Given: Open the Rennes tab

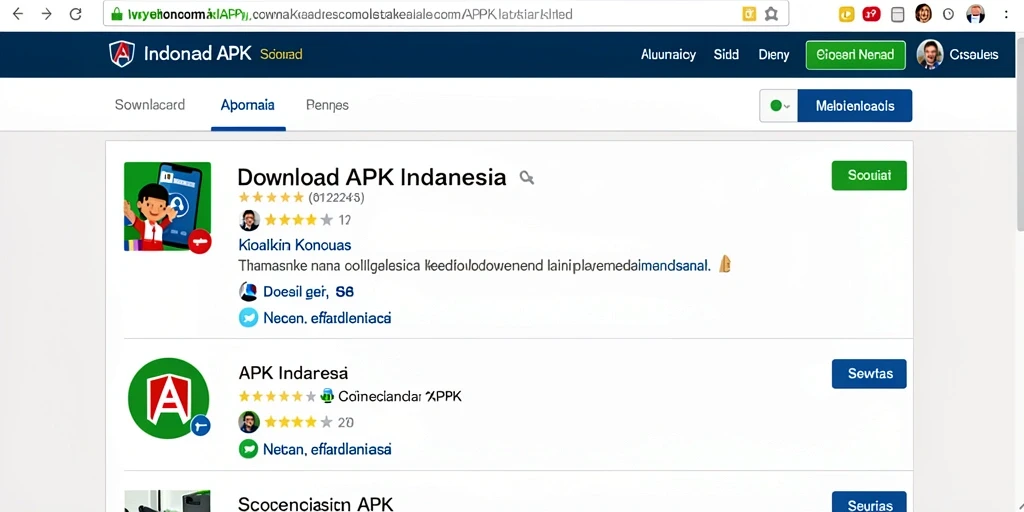Looking at the screenshot, I should click(x=327, y=104).
